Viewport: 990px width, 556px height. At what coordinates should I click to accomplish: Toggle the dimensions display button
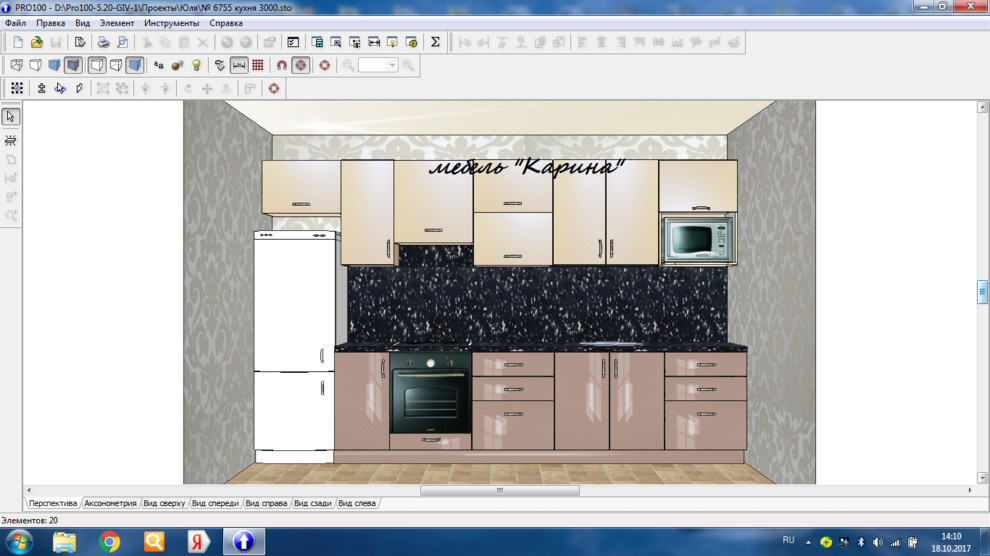tap(239, 65)
